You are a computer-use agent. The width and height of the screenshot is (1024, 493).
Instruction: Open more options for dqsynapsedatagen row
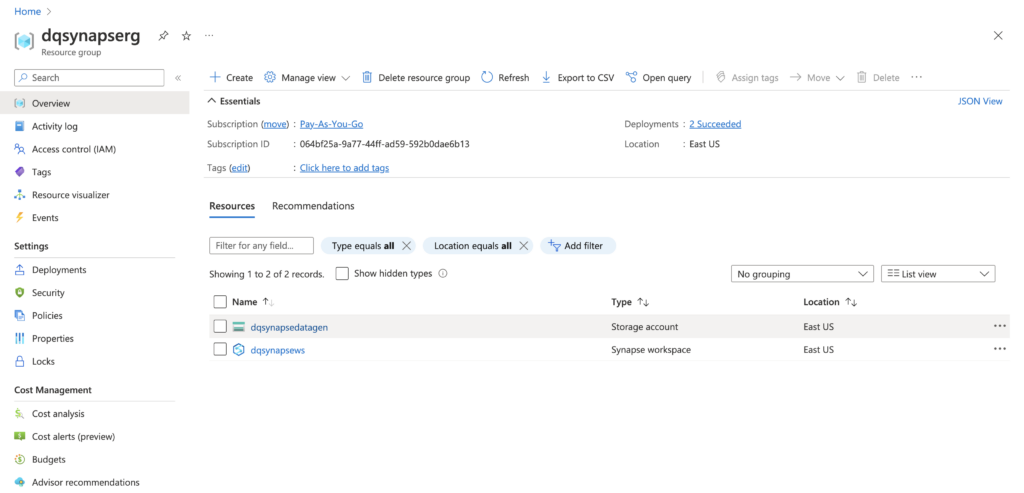[x=999, y=326]
